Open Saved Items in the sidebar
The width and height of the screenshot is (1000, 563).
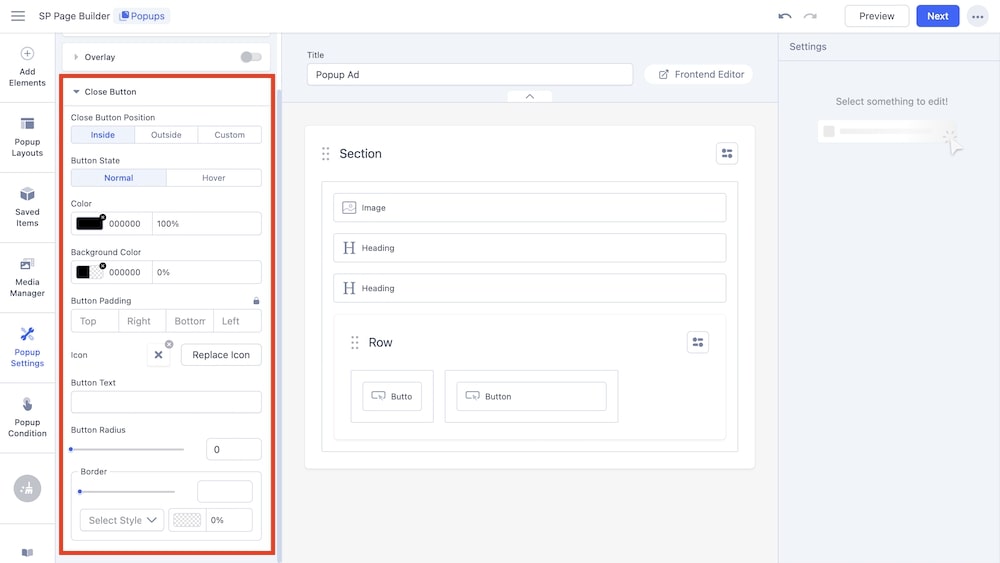tap(27, 205)
